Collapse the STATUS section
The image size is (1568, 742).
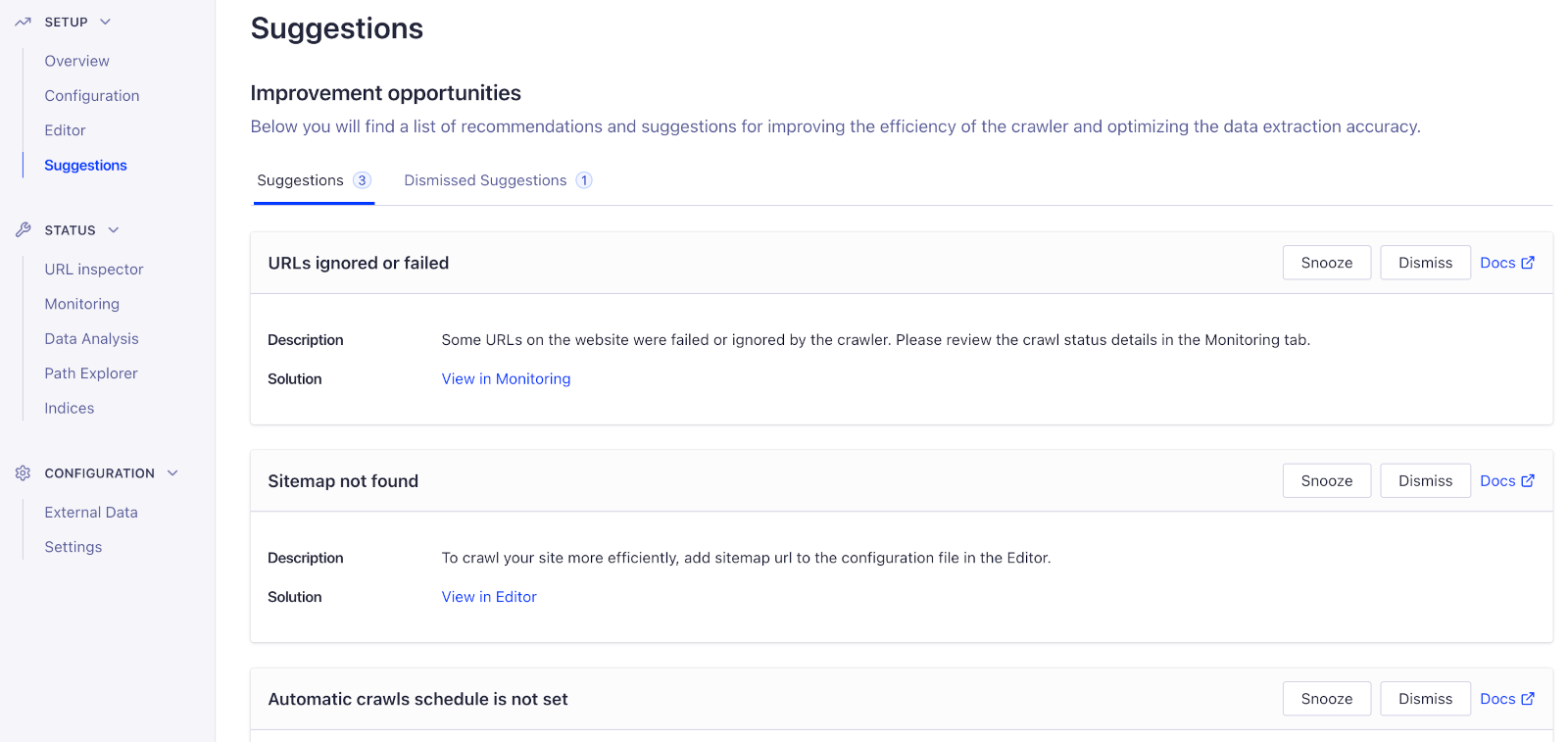click(113, 229)
